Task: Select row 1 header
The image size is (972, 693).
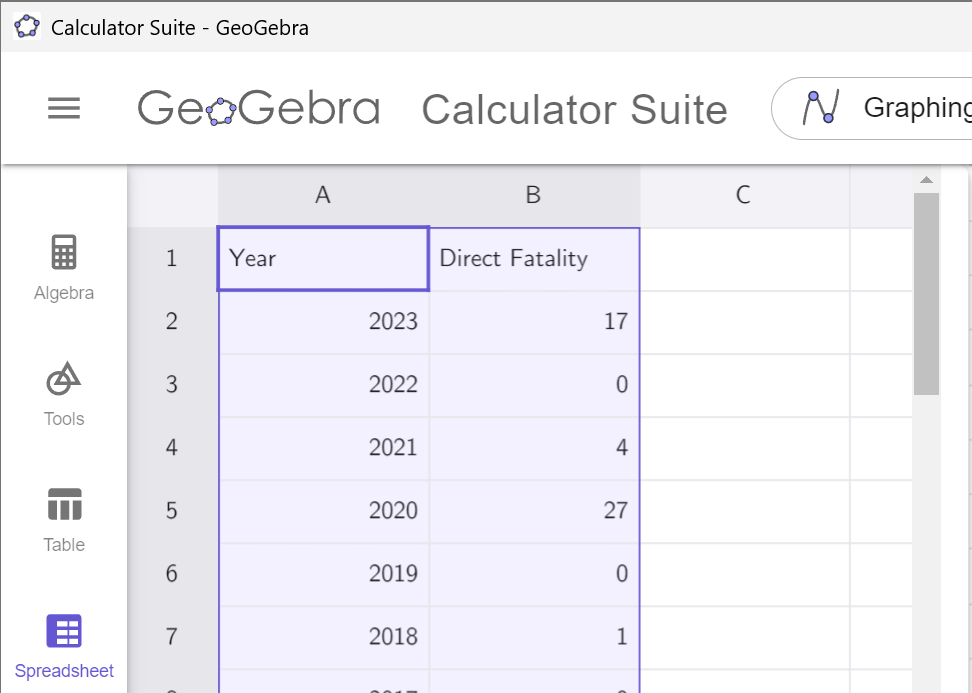Action: pos(172,258)
